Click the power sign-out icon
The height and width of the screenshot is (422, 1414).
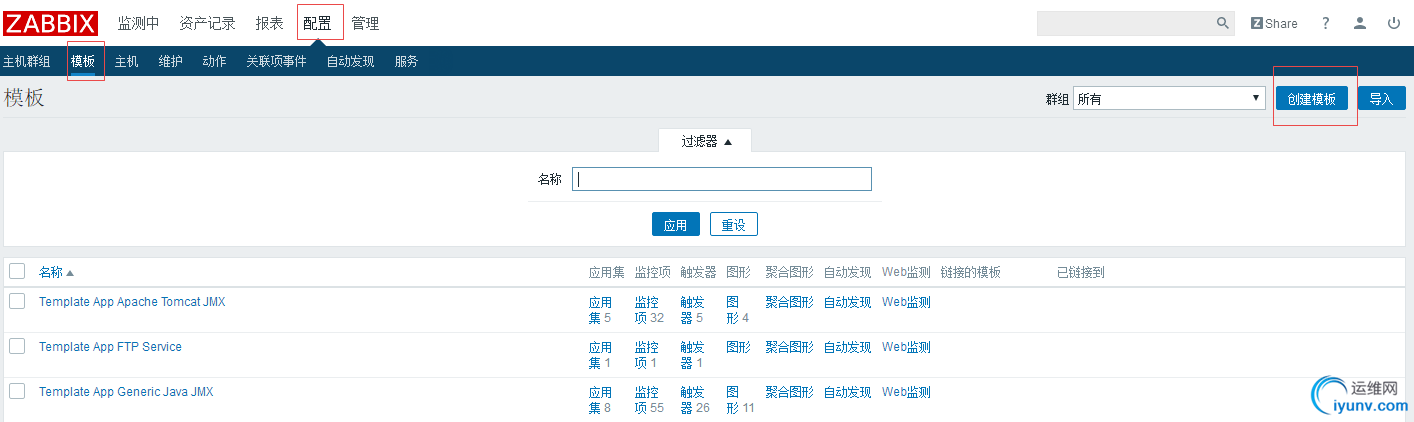pyautogui.click(x=1394, y=23)
